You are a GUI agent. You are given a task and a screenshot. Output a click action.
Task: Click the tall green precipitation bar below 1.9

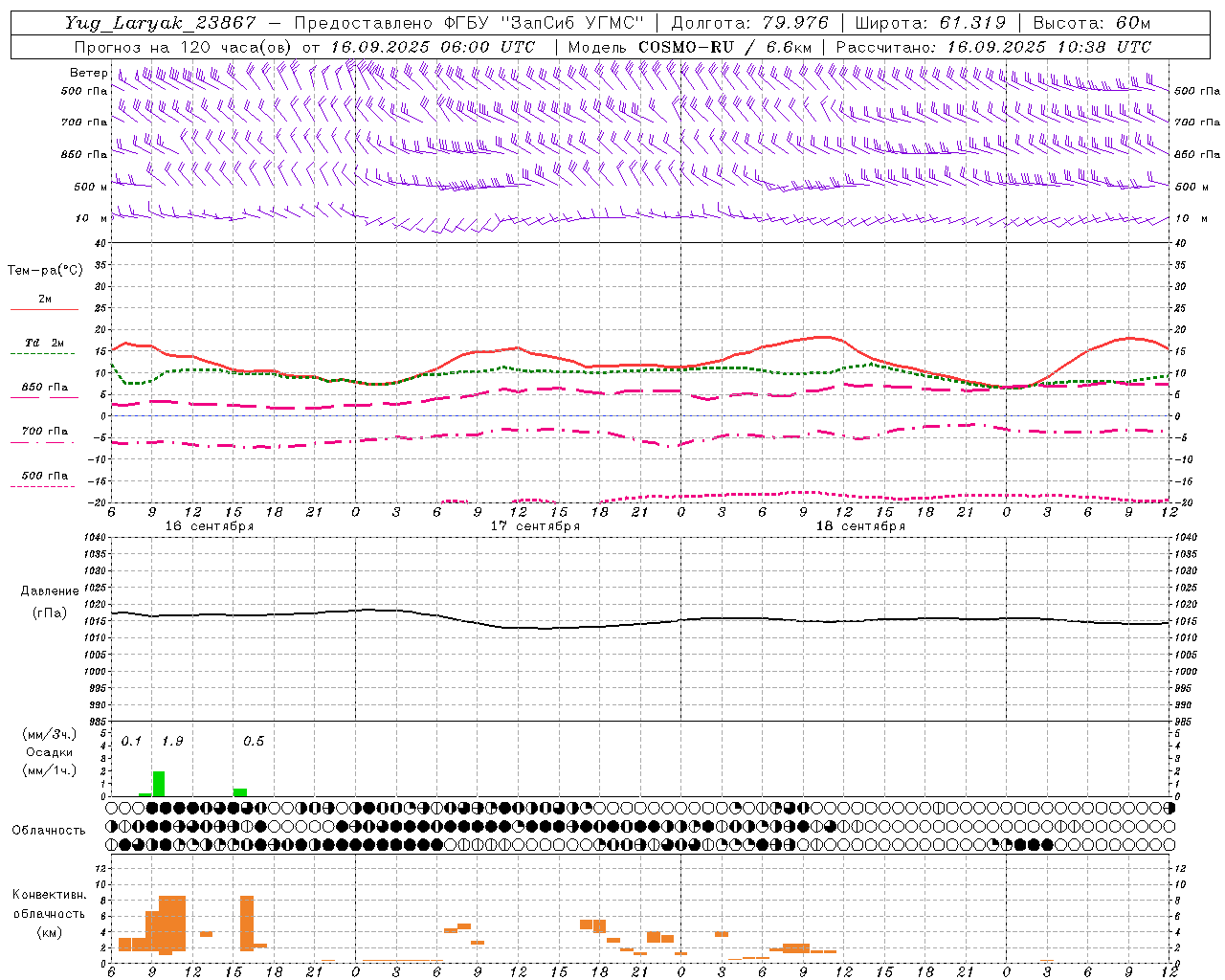[x=159, y=784]
